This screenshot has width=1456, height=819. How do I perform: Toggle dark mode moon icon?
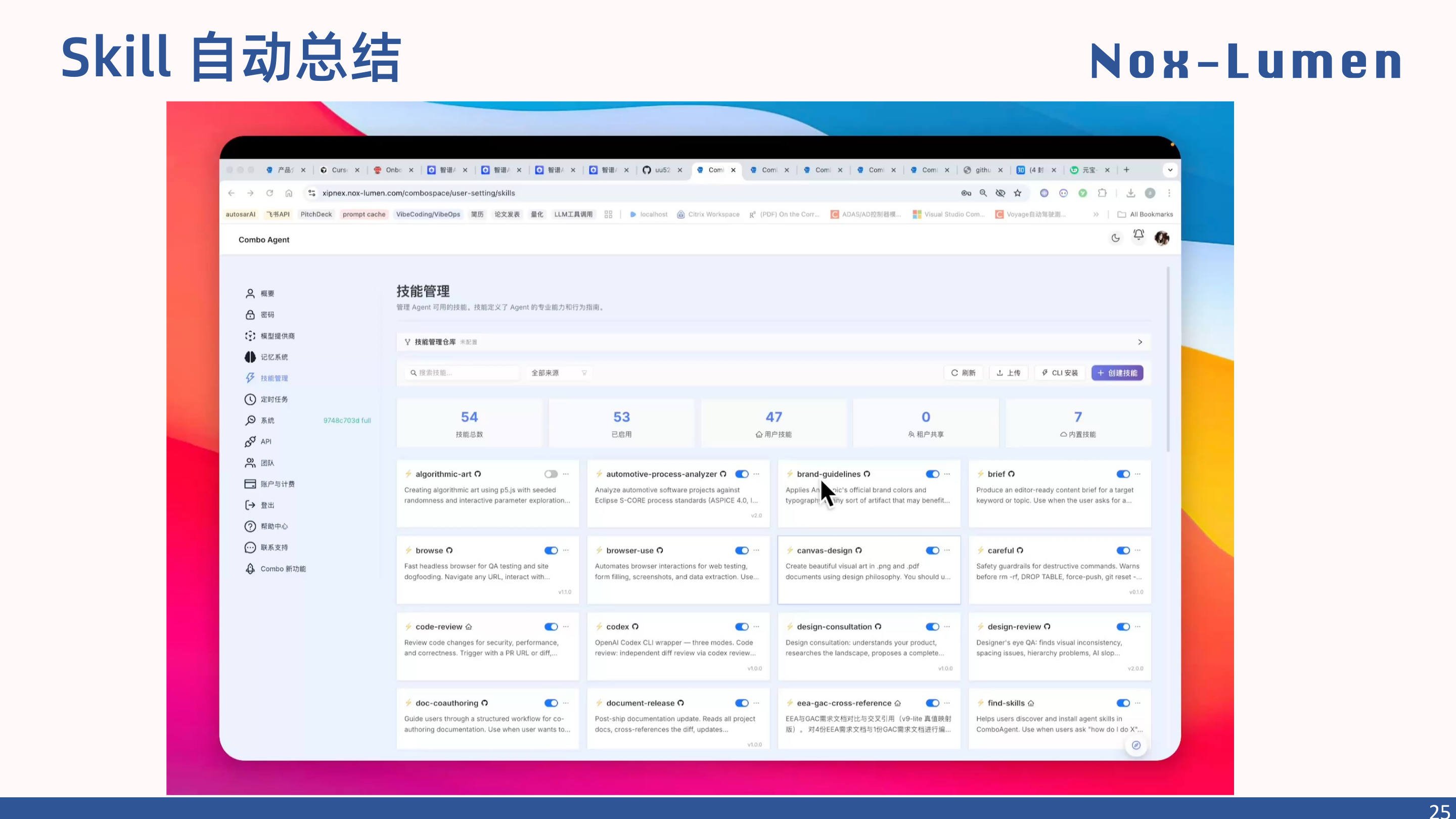coord(1115,238)
